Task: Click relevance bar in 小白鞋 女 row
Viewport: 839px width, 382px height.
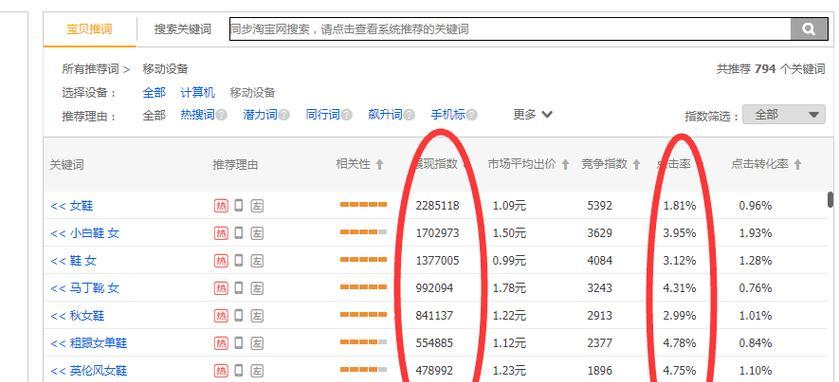Action: click(x=363, y=232)
